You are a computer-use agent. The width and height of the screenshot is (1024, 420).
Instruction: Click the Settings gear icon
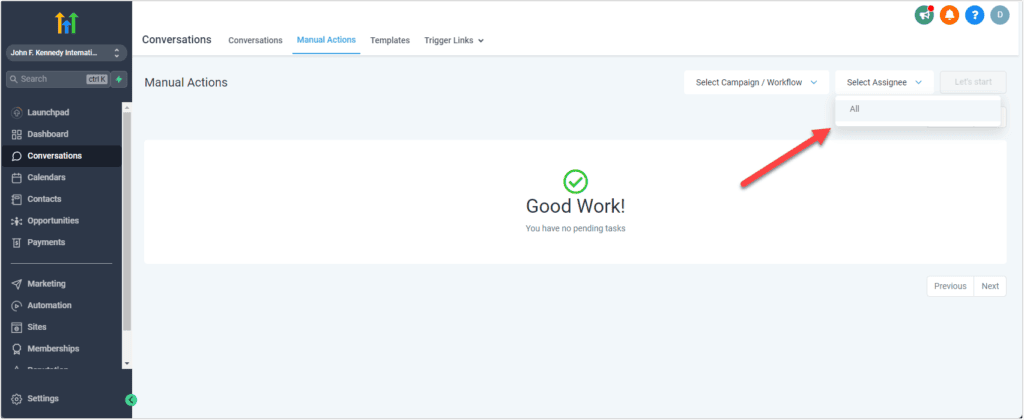click(x=17, y=398)
